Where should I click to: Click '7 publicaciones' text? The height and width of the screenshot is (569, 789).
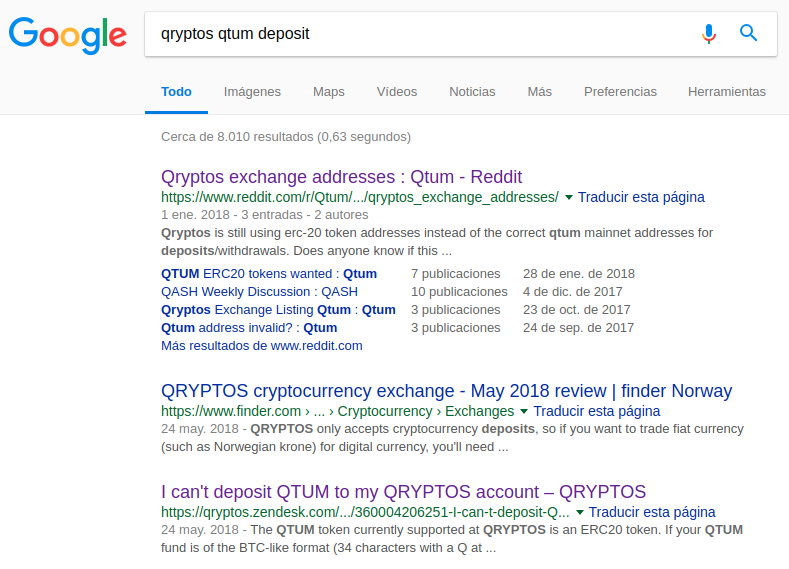point(455,274)
